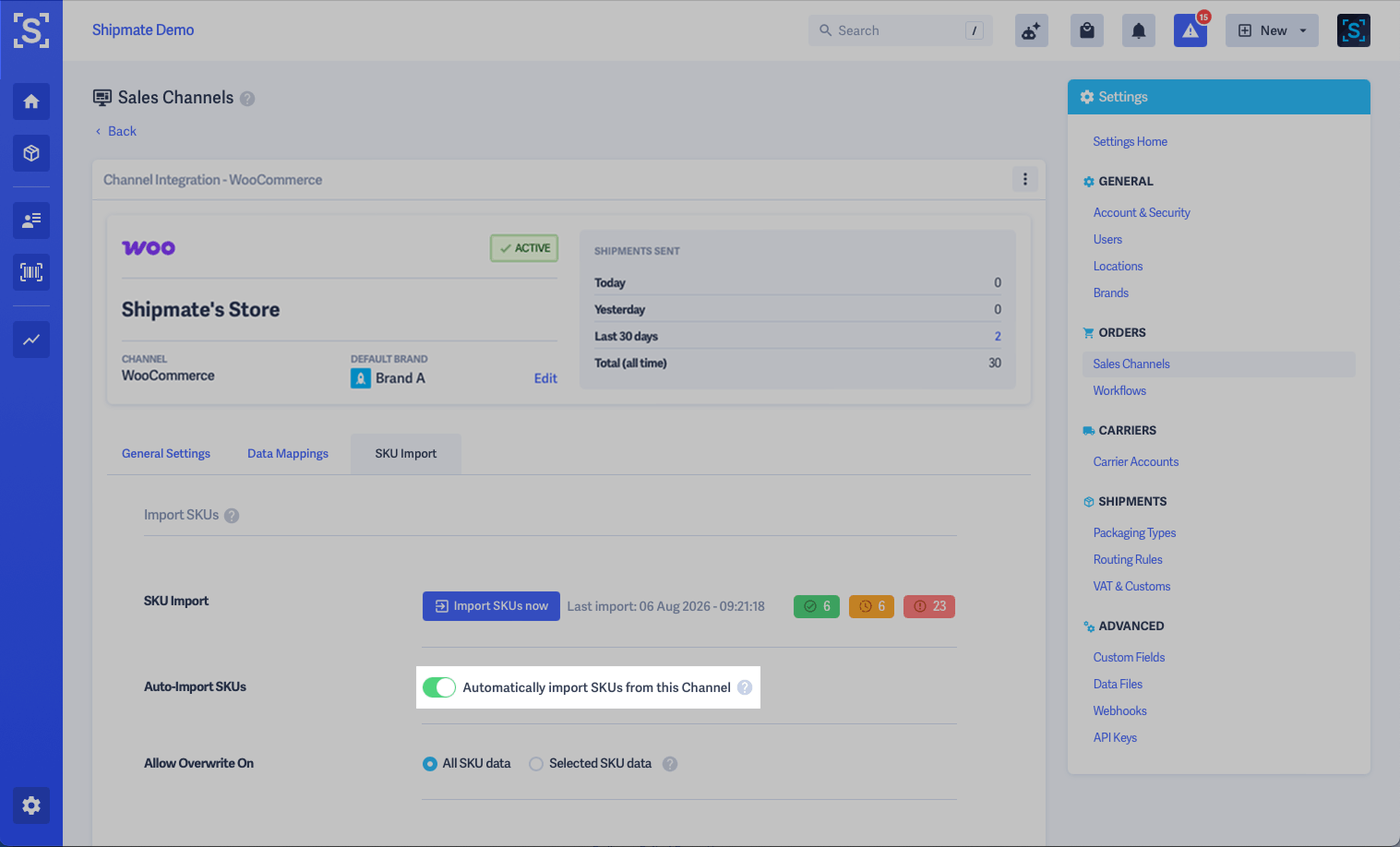The height and width of the screenshot is (847, 1400).
Task: Open Last 30 days shipments count 2
Action: tap(998, 336)
